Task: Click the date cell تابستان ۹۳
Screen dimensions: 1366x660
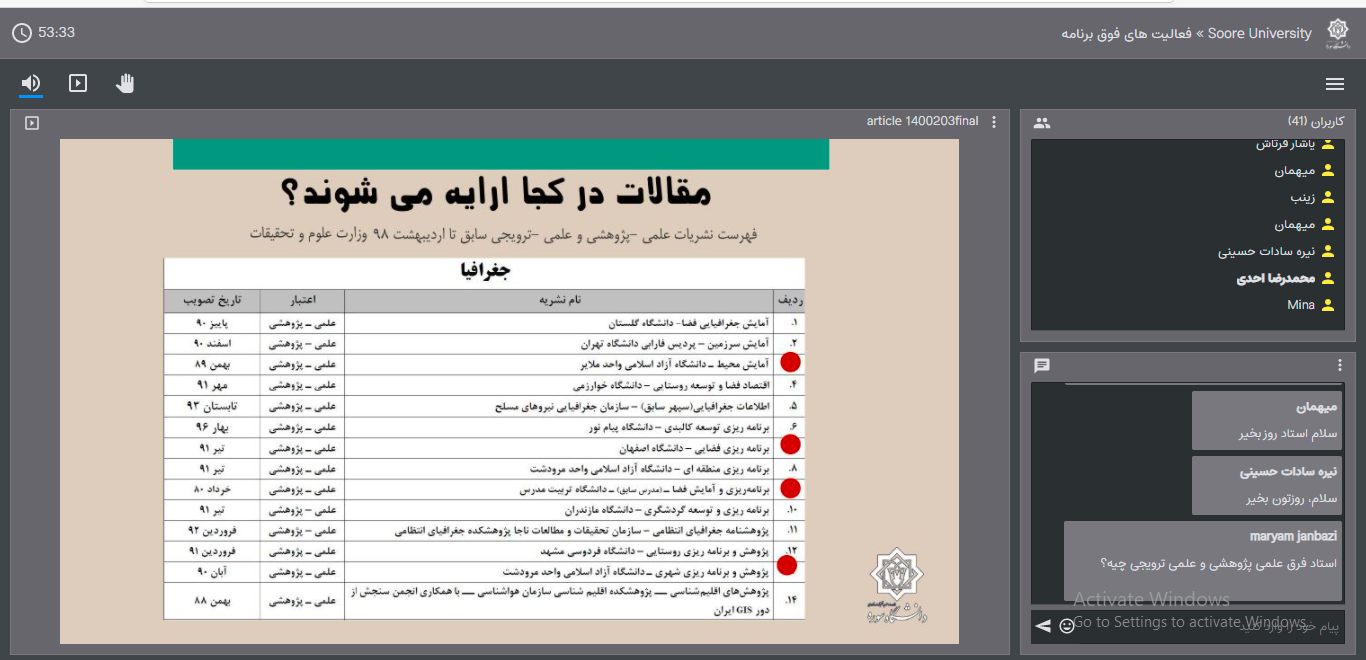Action: coord(213,406)
